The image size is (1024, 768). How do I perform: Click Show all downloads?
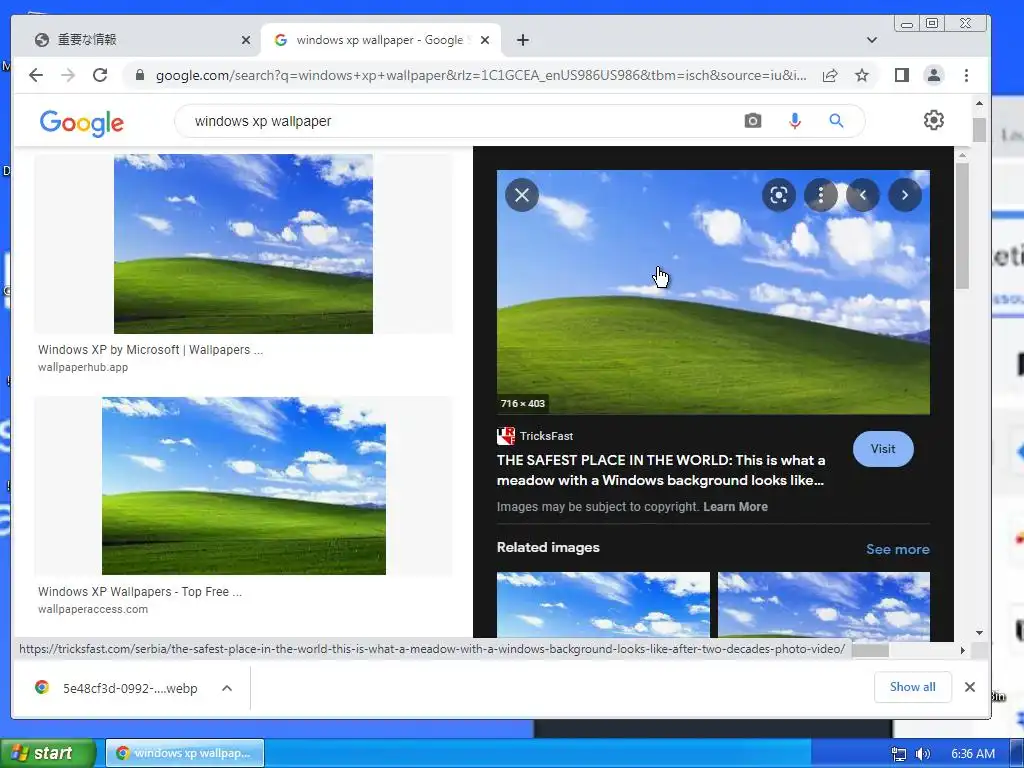pos(912,687)
